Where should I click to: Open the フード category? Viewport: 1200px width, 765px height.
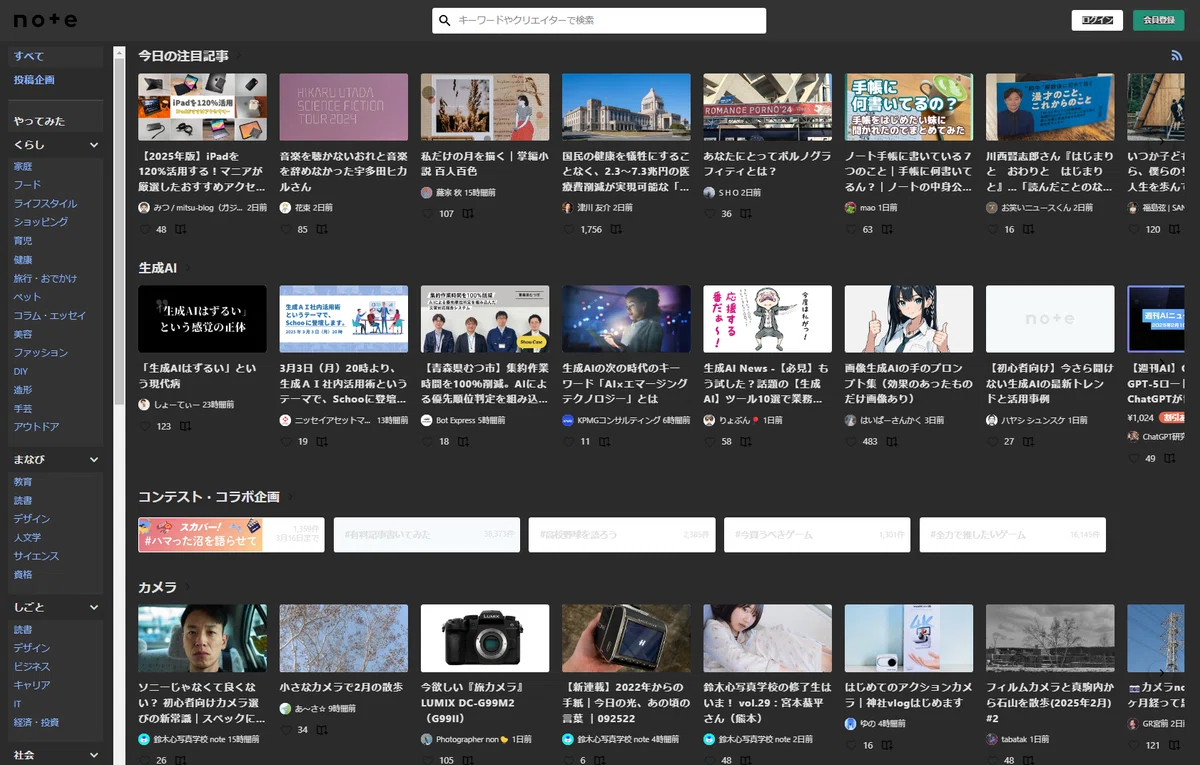[27, 185]
